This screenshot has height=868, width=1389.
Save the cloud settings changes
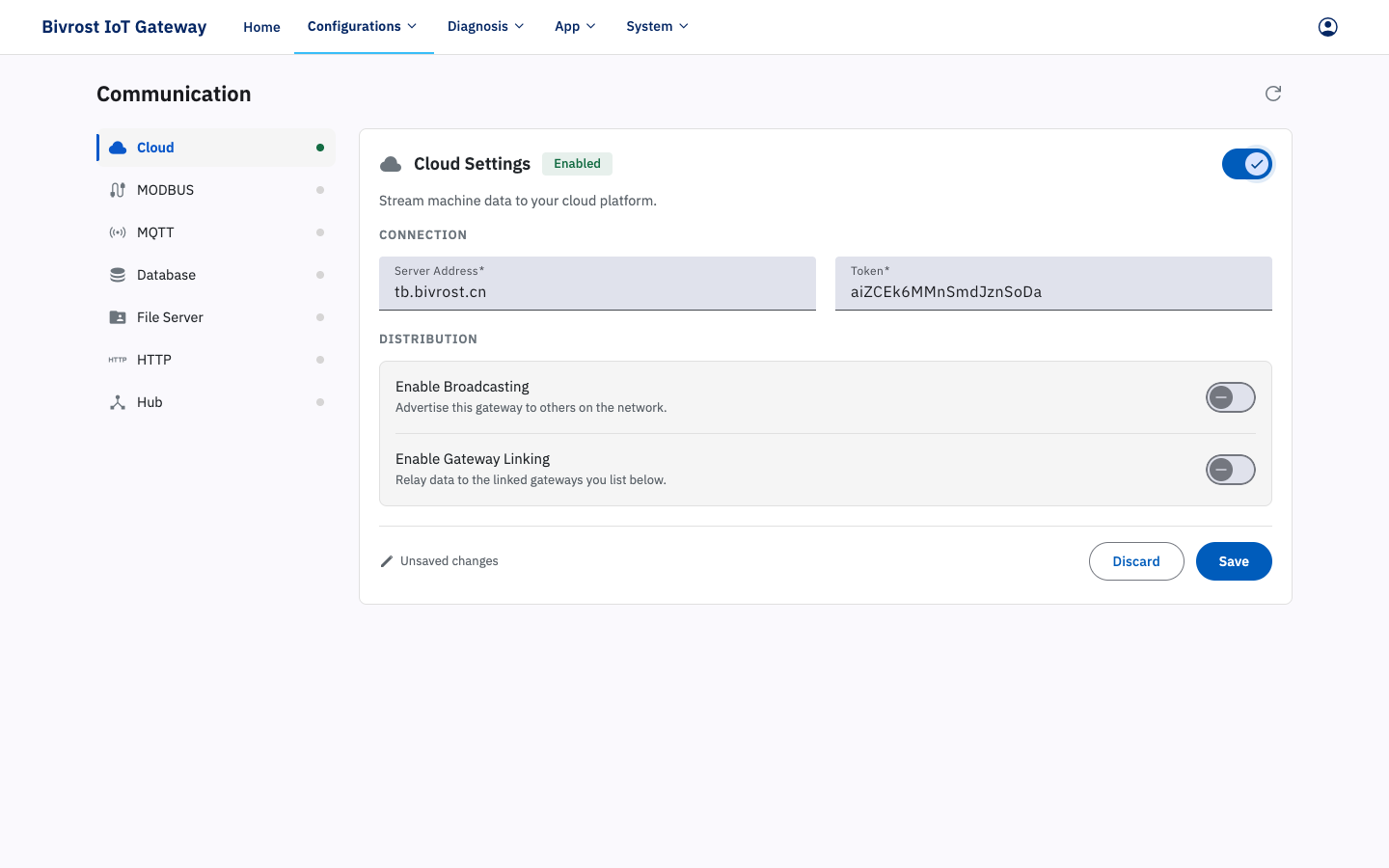1234,561
